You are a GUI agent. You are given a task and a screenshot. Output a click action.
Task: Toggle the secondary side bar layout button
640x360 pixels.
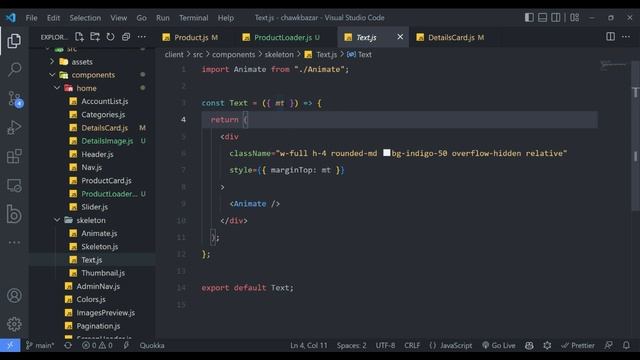(556, 18)
